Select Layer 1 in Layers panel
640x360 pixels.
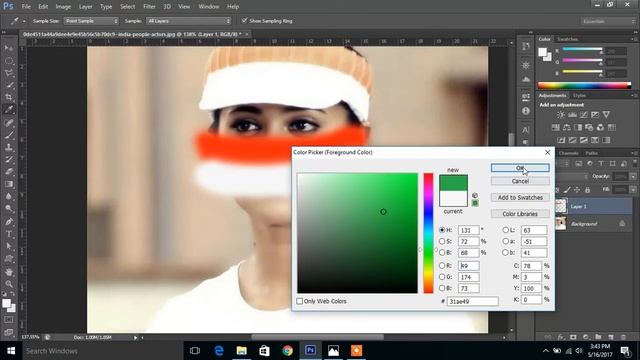(x=593, y=207)
